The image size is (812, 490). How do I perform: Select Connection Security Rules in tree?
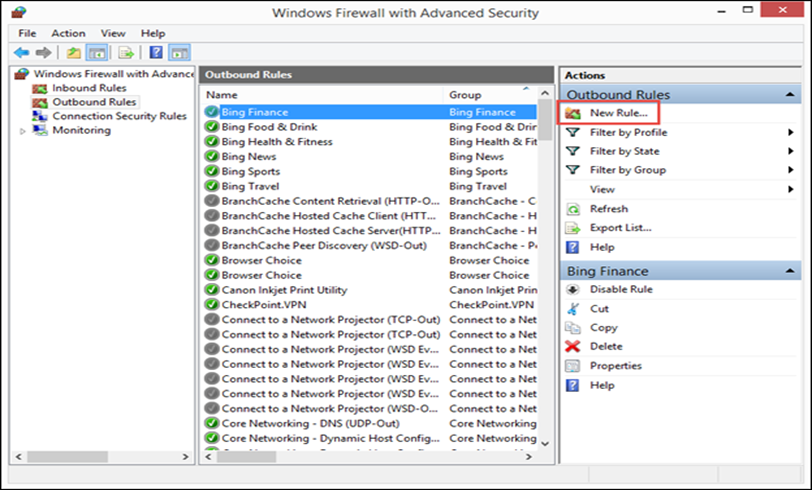pos(120,116)
